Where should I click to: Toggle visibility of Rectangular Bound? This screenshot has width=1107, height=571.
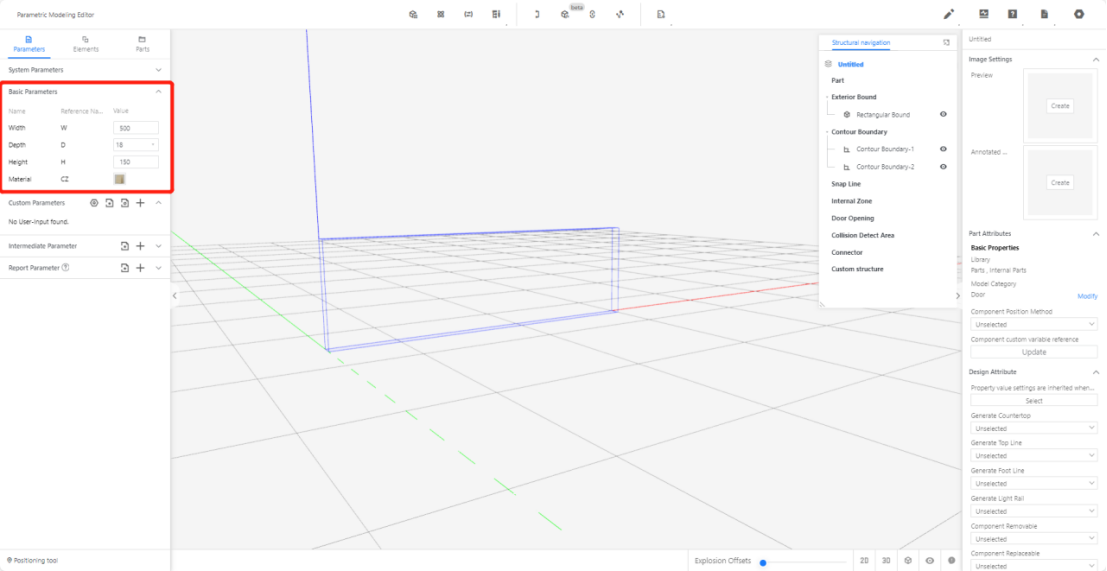click(x=943, y=115)
